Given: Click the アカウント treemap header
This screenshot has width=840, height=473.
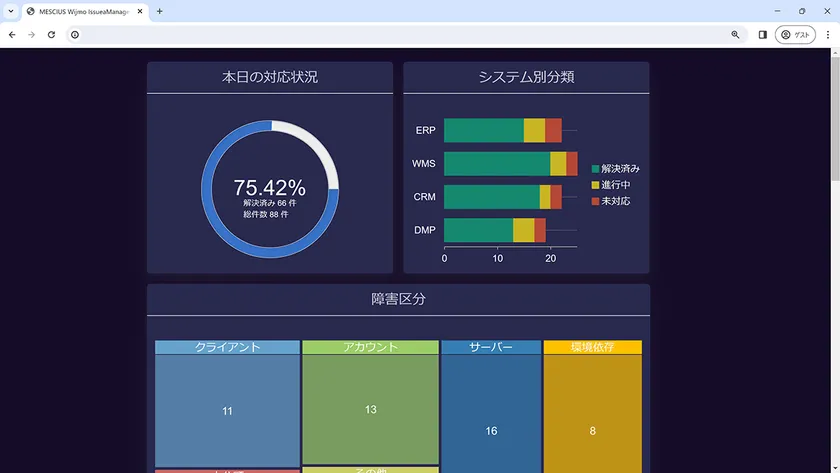Looking at the screenshot, I should [370, 347].
